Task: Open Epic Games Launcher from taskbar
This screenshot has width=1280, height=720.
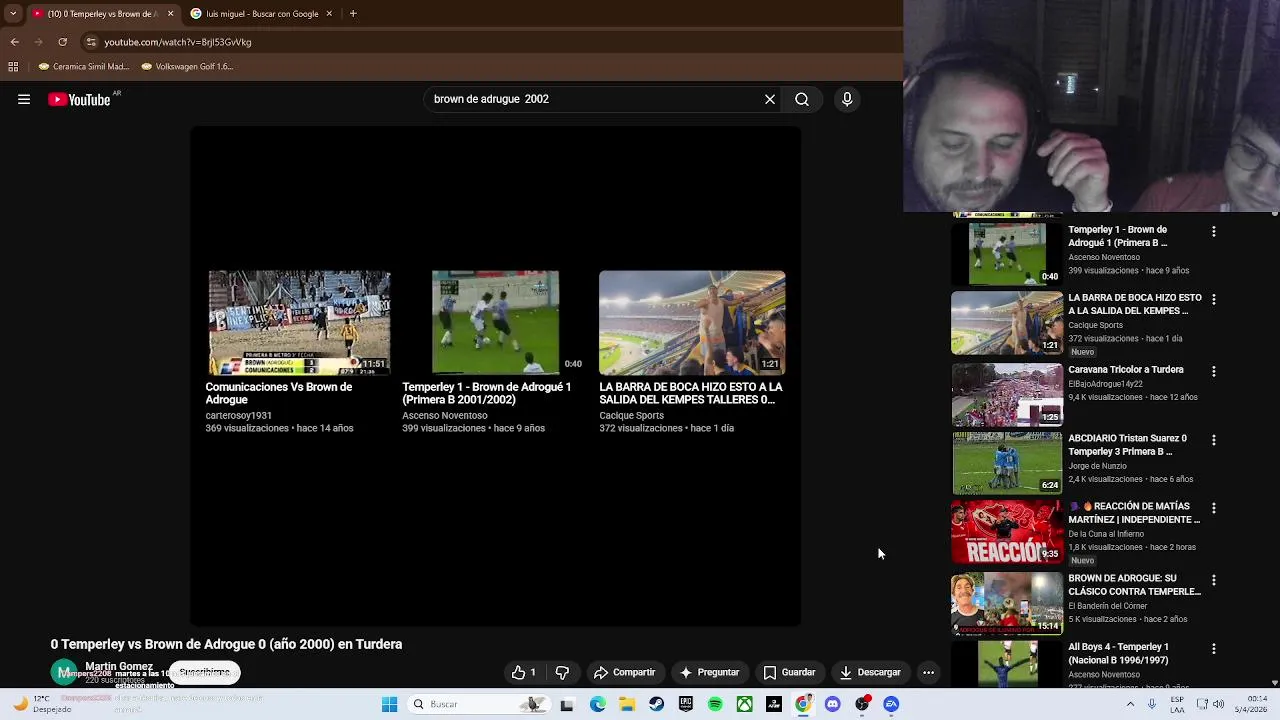Action: coord(686,704)
